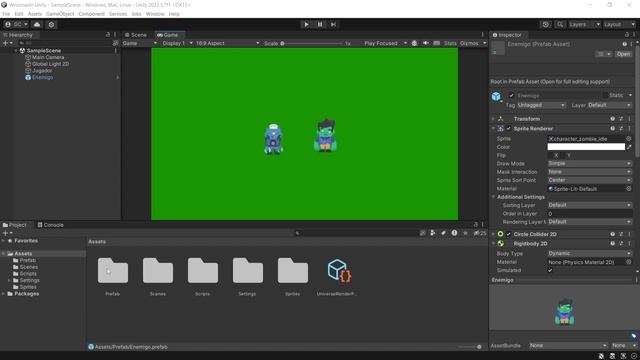The width and height of the screenshot is (640, 360).
Task: Switch to the Console tab
Action: [51, 225]
